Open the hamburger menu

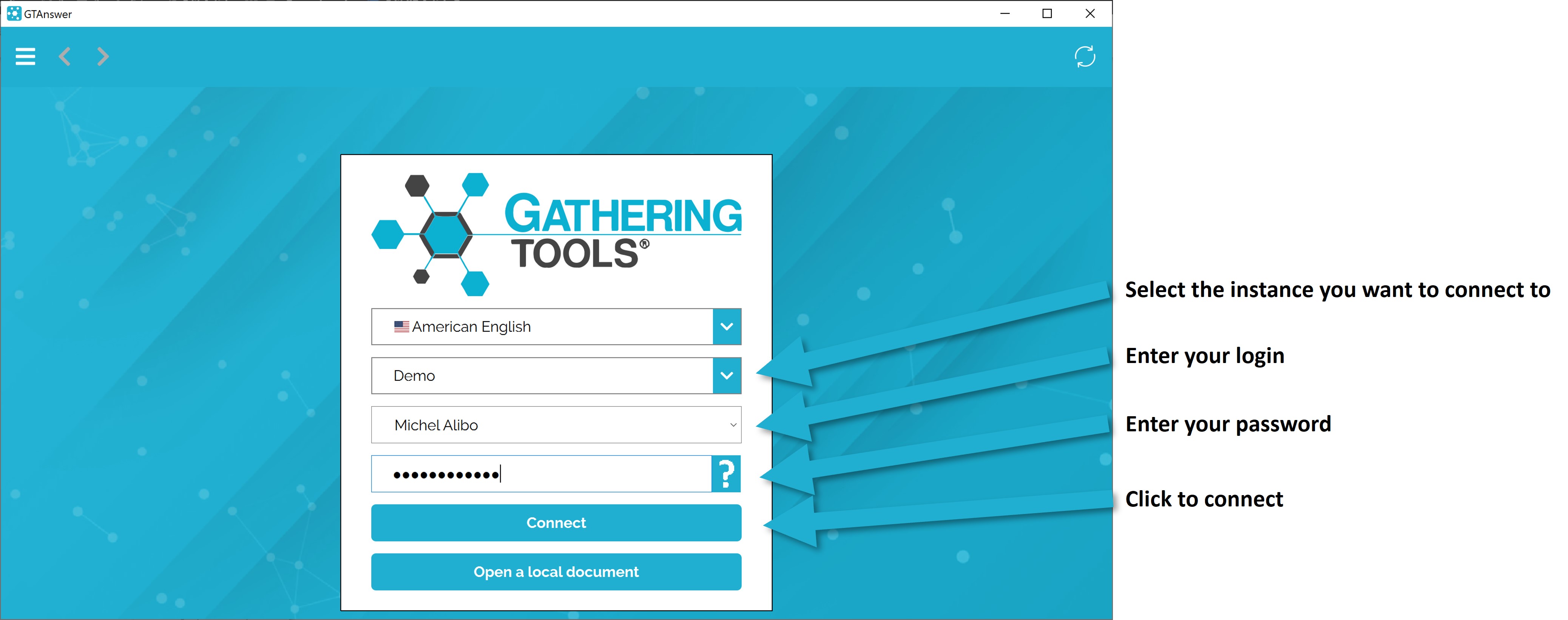25,57
